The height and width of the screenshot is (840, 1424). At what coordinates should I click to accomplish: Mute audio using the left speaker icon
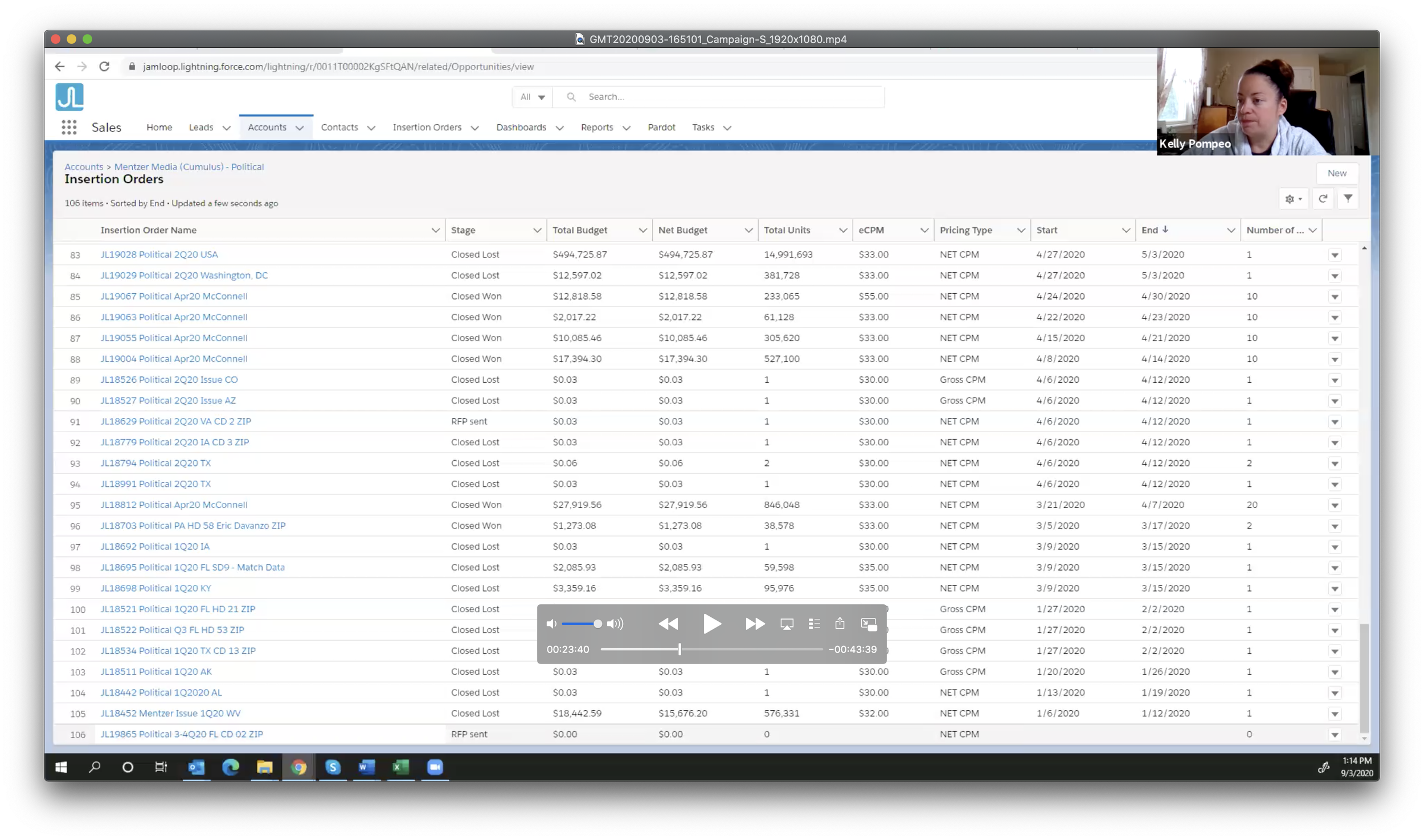point(551,624)
